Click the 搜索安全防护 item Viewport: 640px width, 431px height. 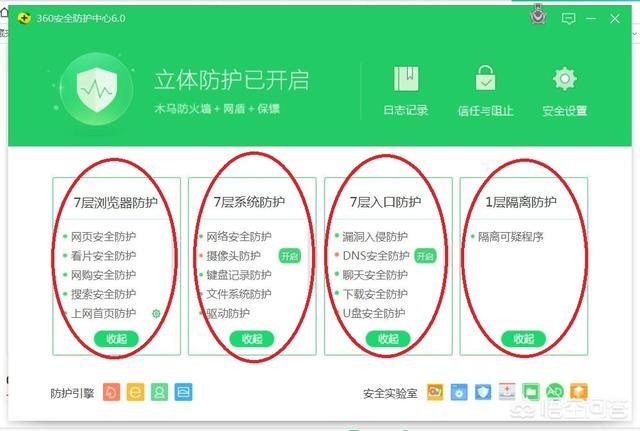click(103, 294)
